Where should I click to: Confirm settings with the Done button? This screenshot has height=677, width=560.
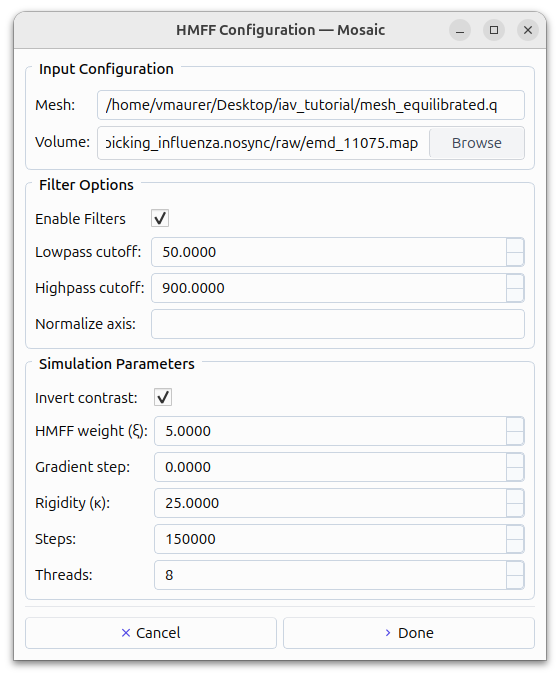[x=409, y=633]
